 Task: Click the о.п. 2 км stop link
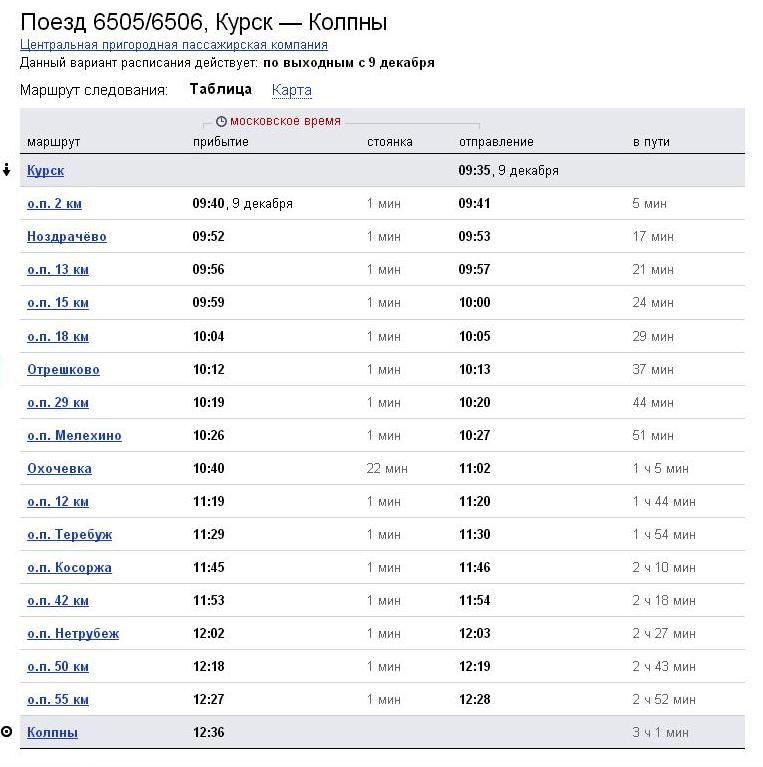tap(54, 204)
